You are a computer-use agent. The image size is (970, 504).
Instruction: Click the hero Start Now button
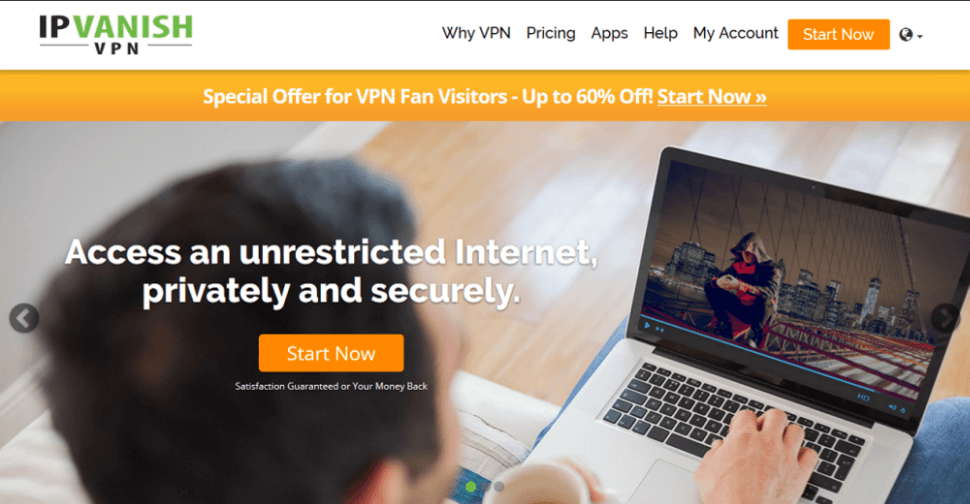[x=331, y=353]
